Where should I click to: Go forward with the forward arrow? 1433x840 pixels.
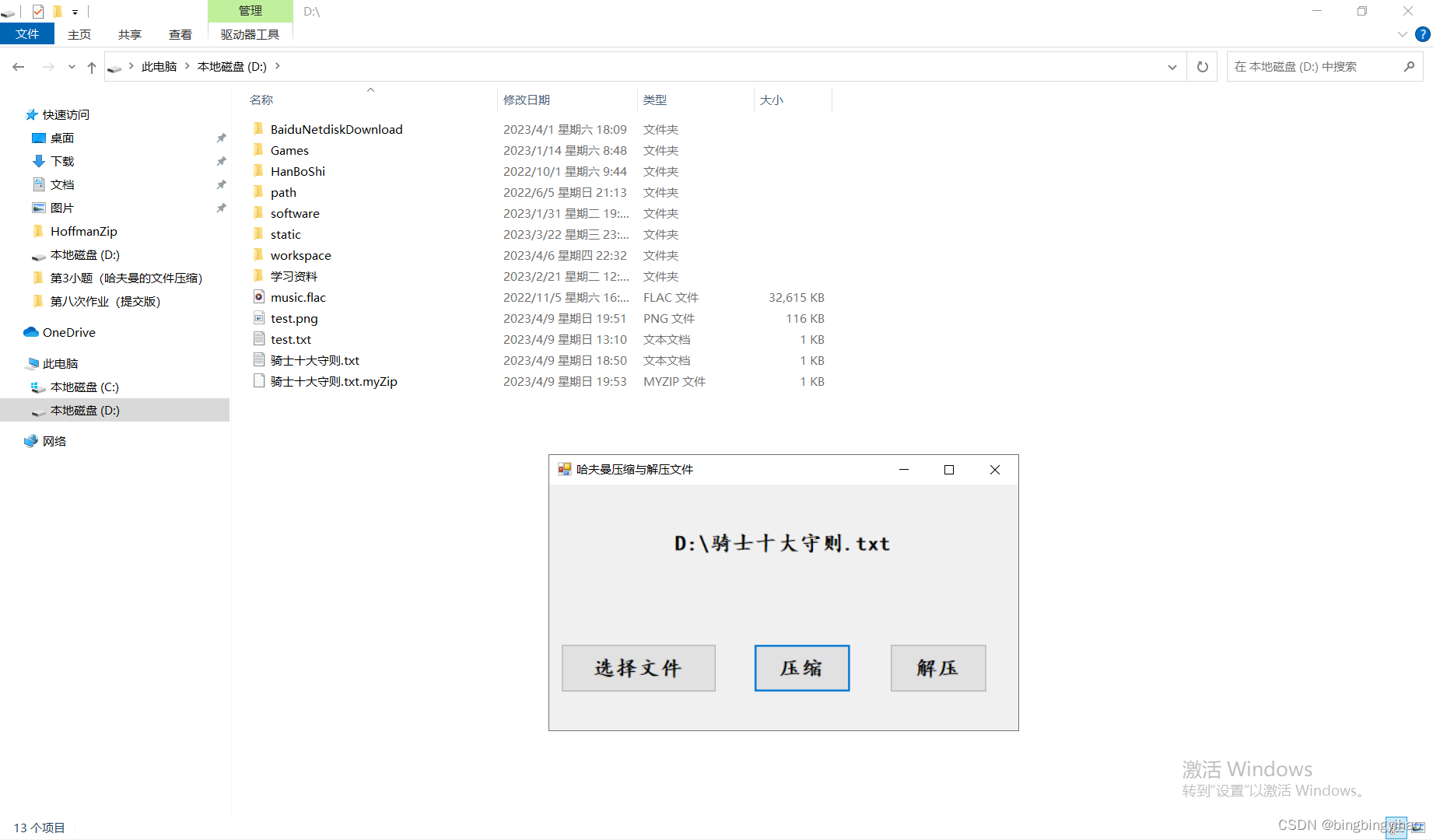pyautogui.click(x=48, y=67)
